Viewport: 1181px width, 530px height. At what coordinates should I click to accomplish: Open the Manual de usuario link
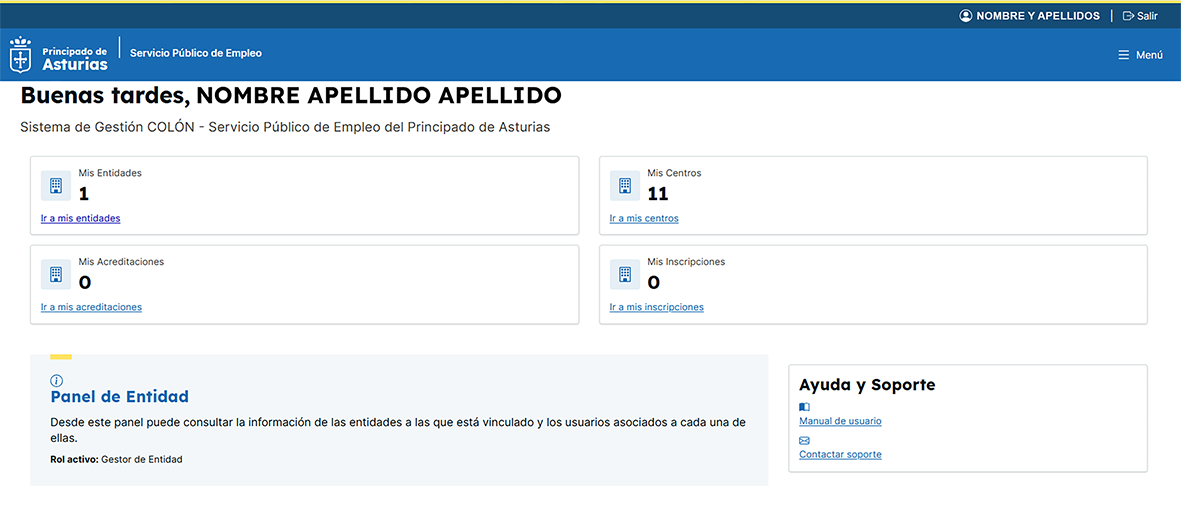[840, 421]
